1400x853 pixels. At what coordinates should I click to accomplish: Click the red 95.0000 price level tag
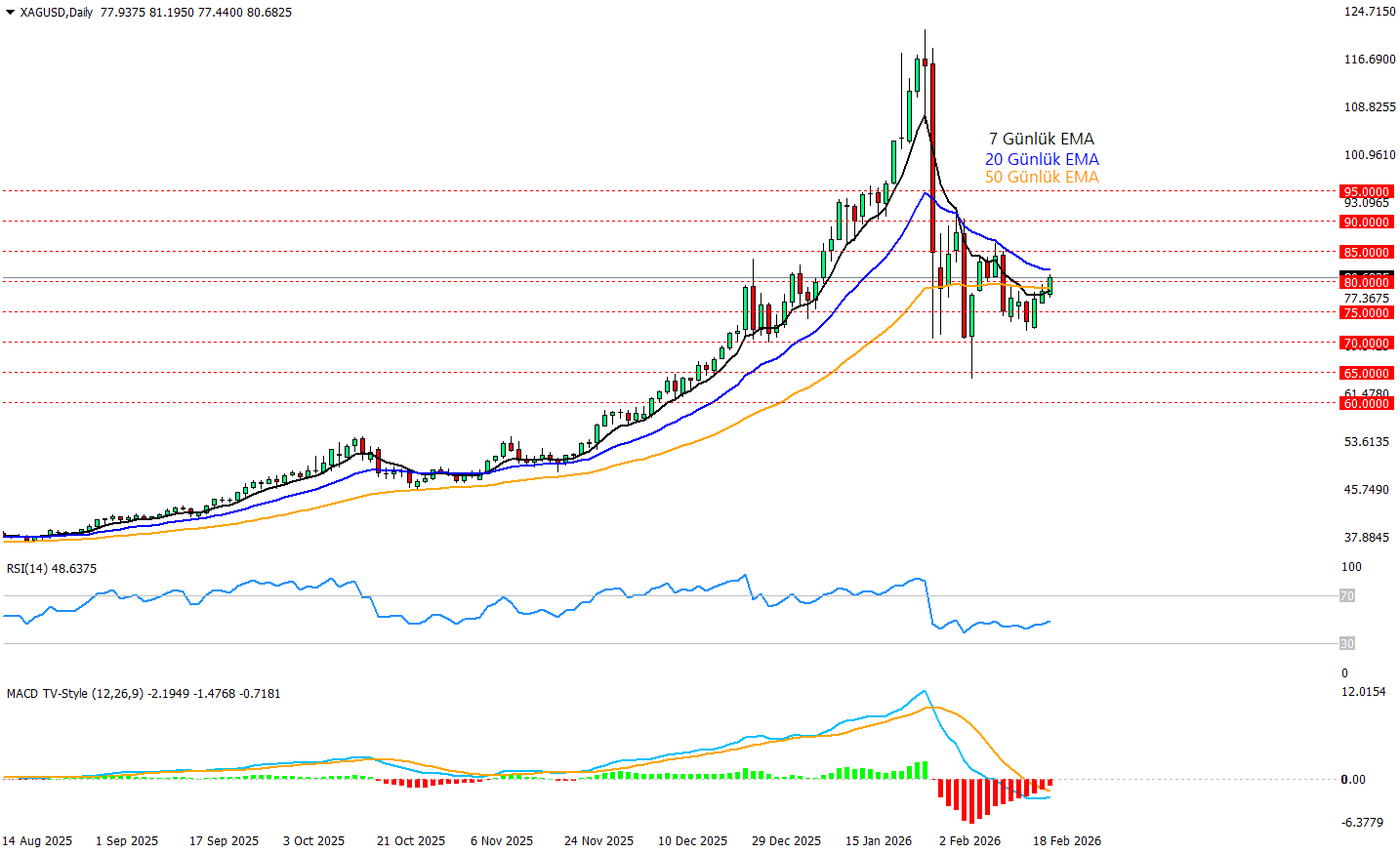point(1366,192)
